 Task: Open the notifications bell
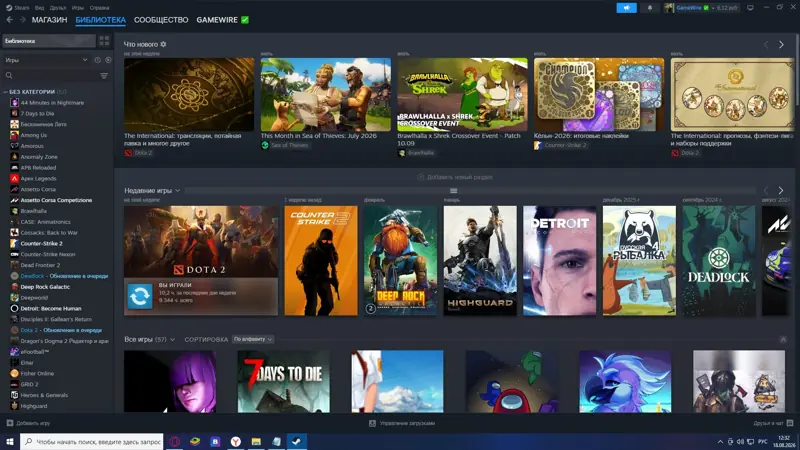(x=649, y=8)
